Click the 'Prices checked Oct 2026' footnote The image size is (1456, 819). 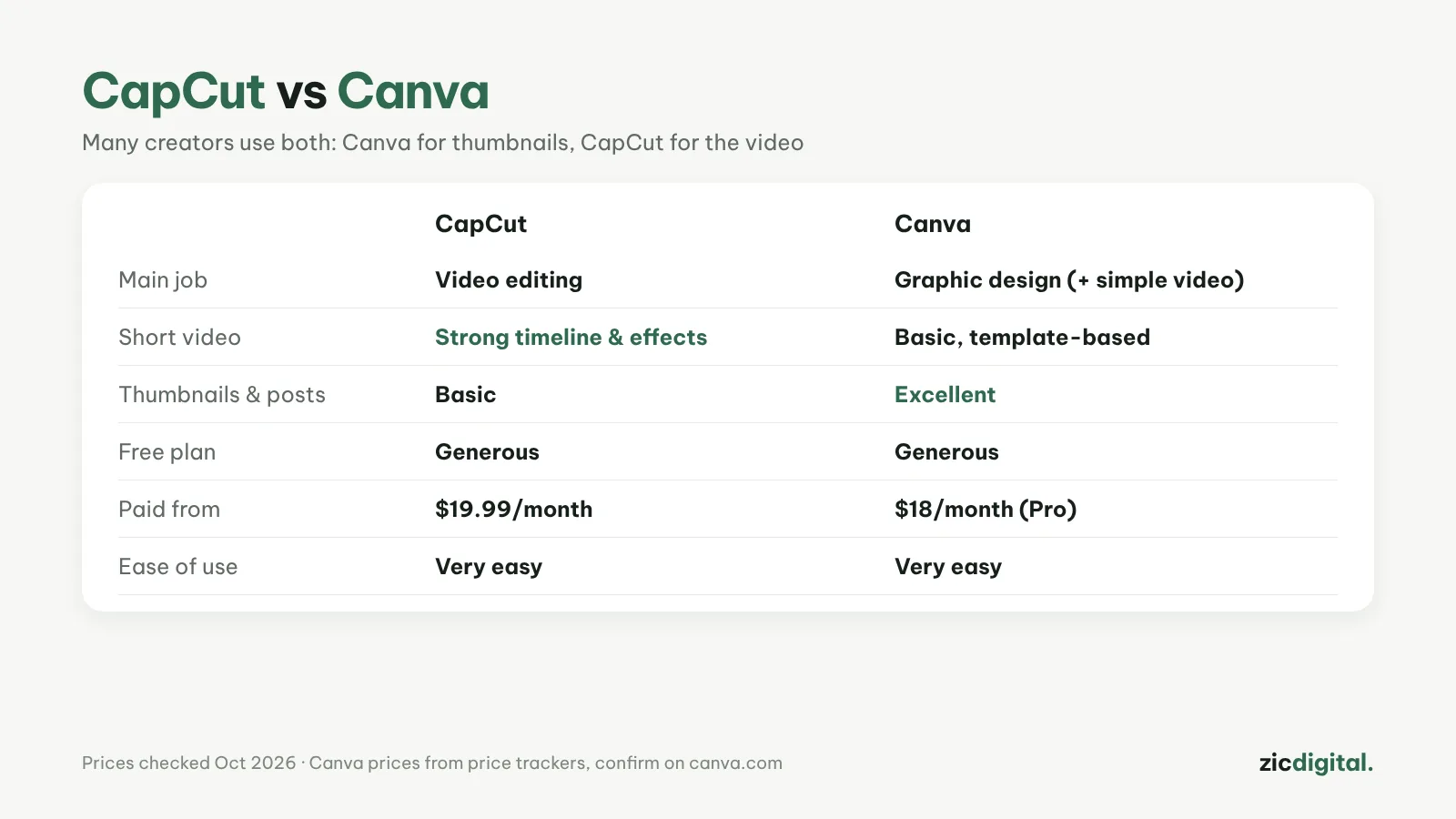click(432, 763)
